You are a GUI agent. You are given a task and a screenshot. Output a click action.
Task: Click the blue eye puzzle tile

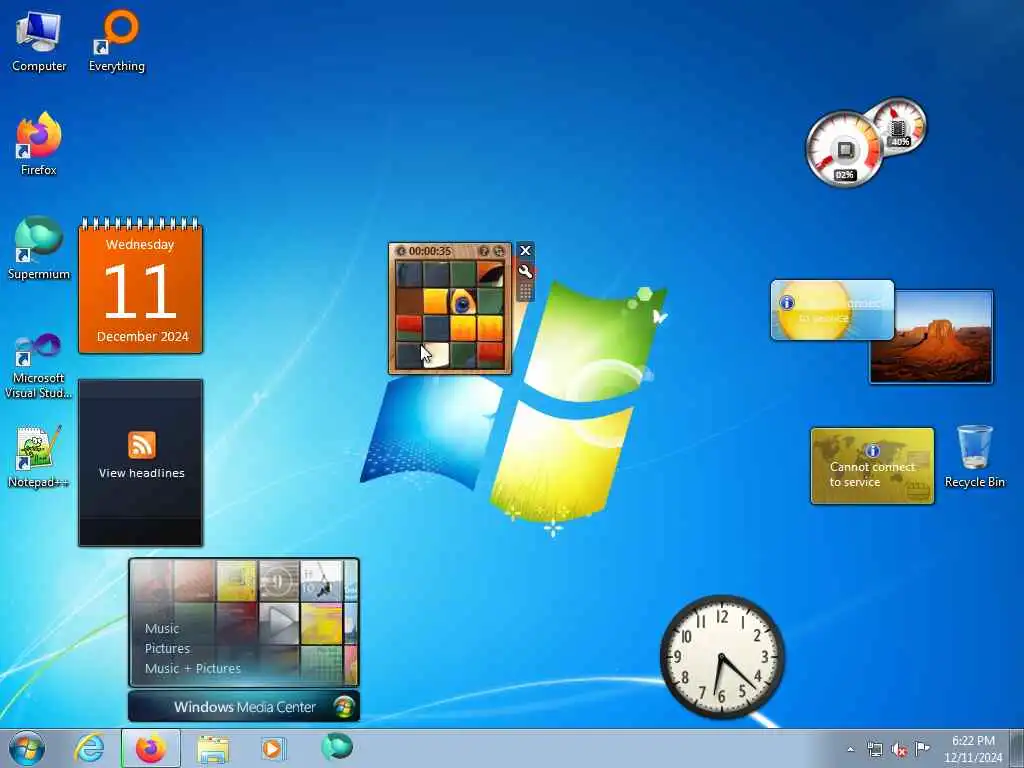tap(463, 302)
